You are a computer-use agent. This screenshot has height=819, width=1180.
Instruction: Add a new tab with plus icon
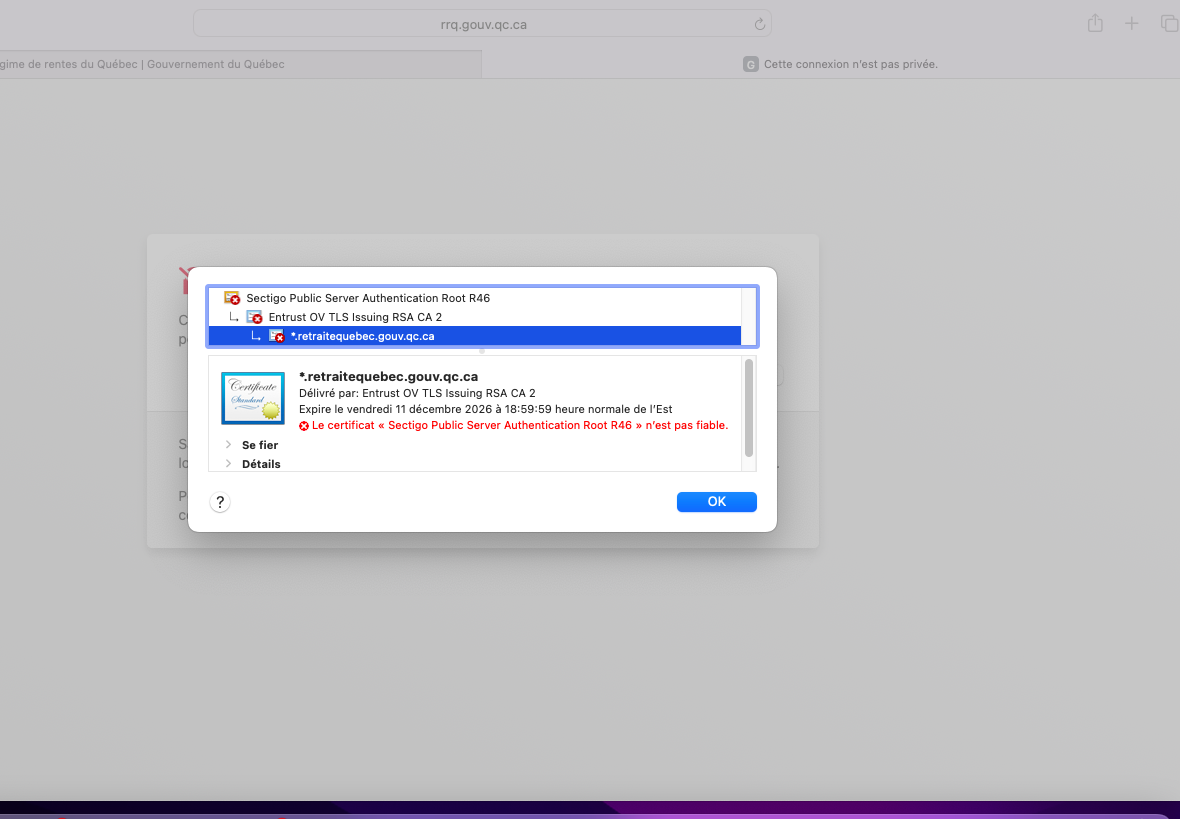click(x=1131, y=23)
